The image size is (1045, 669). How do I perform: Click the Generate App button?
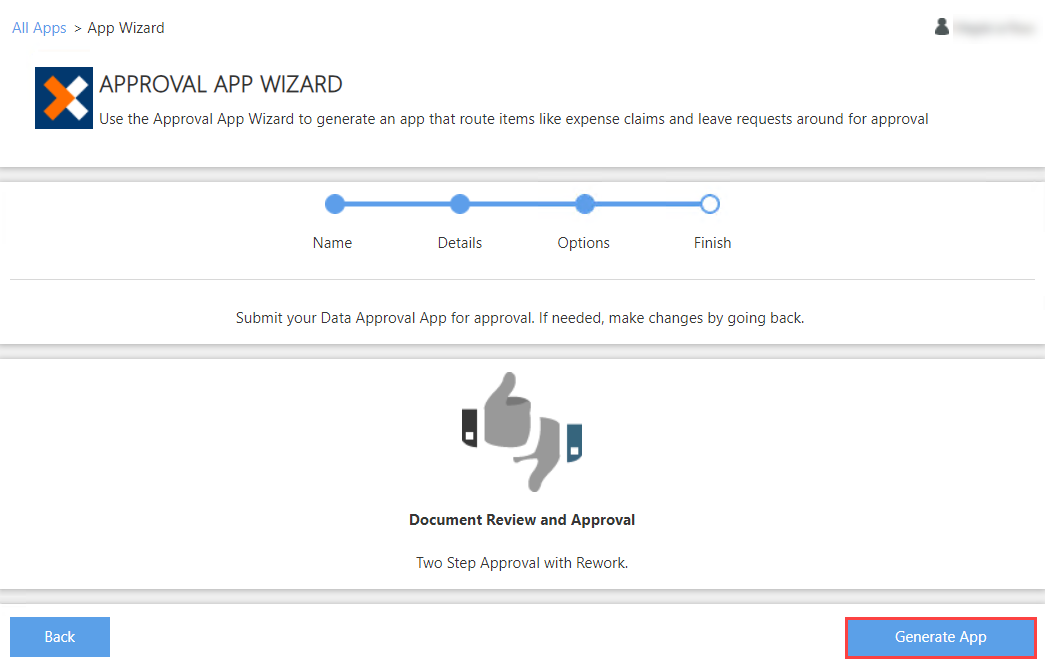[x=939, y=637]
